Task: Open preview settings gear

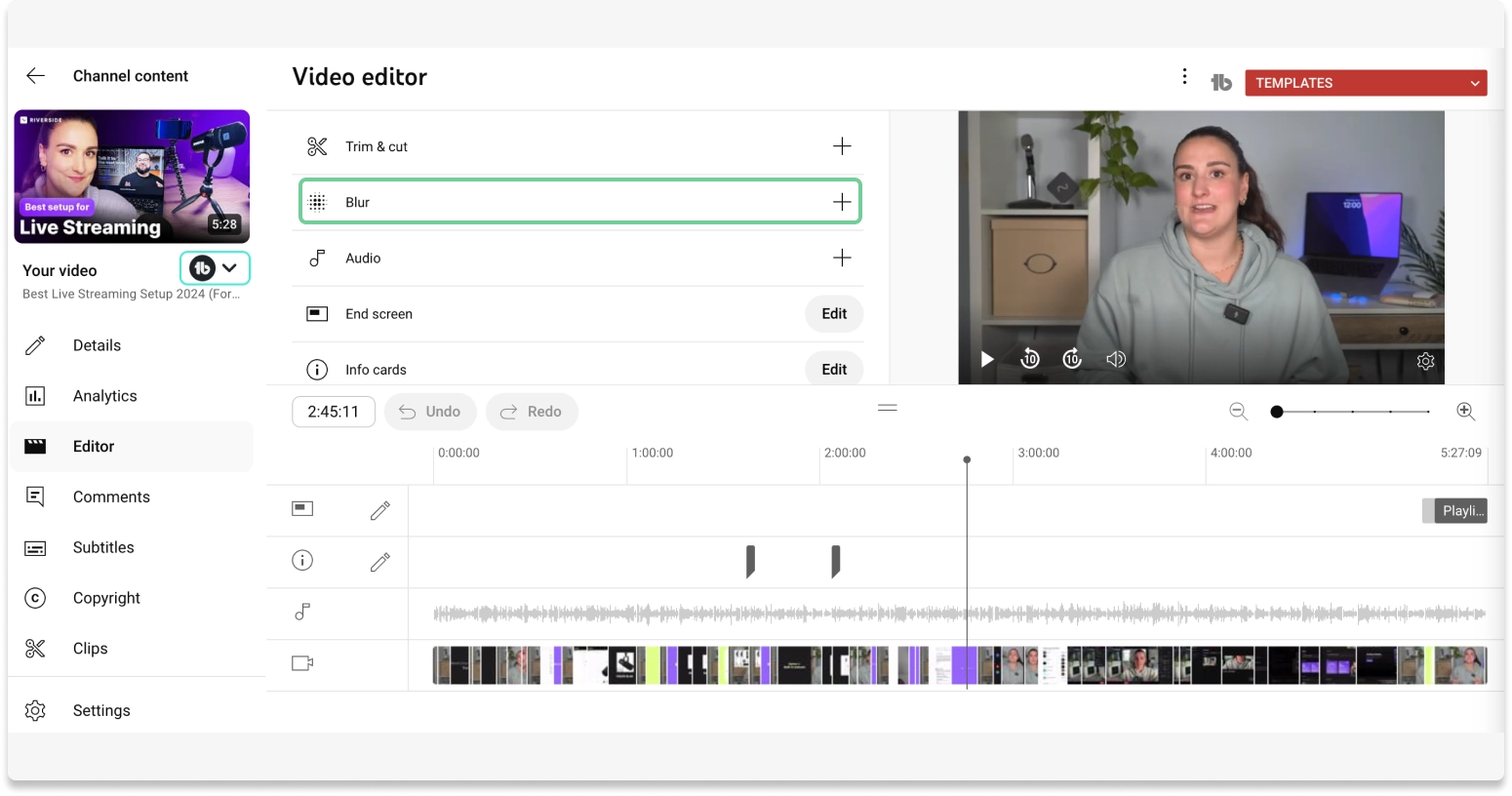Action: [x=1425, y=361]
